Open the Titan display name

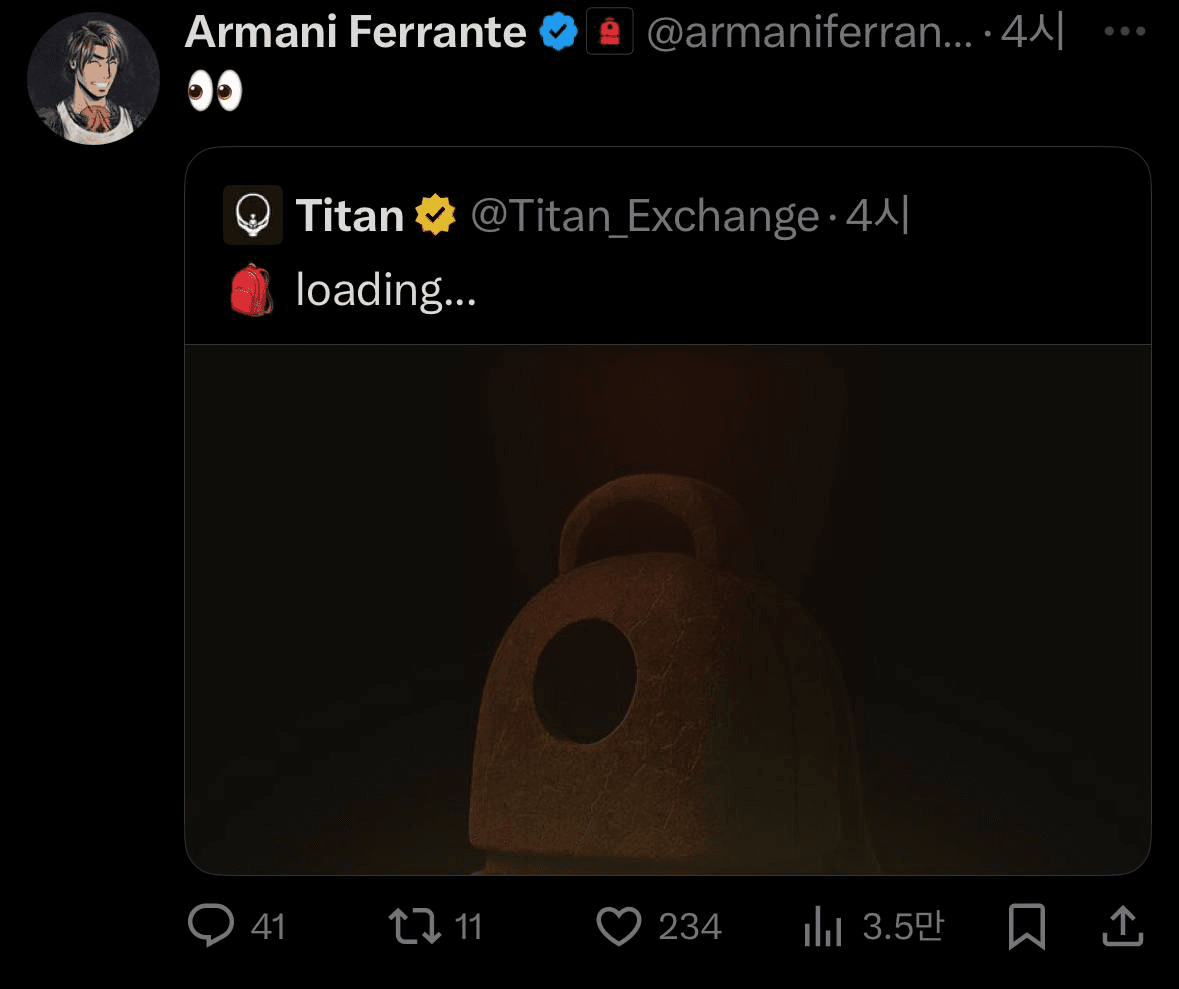pos(349,215)
